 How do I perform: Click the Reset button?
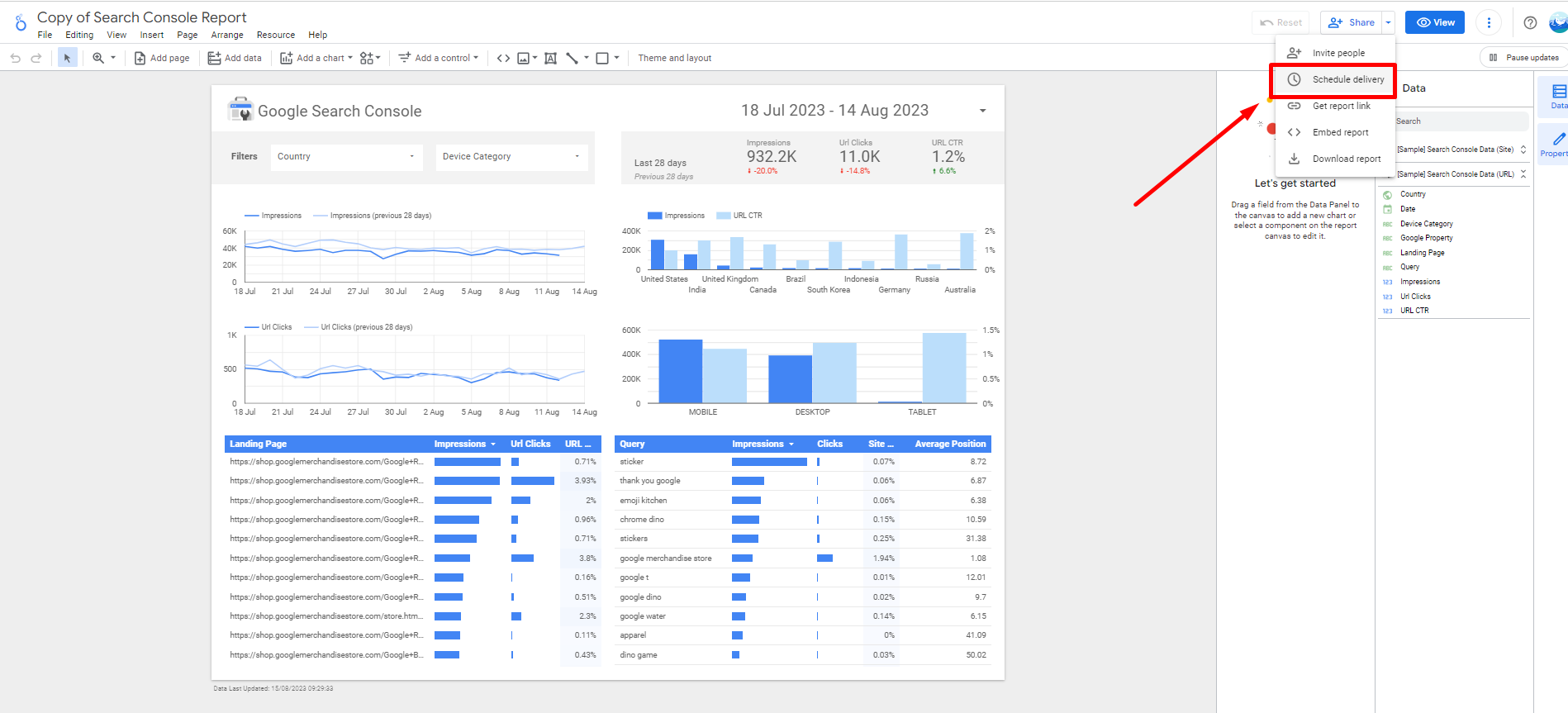[x=1281, y=22]
